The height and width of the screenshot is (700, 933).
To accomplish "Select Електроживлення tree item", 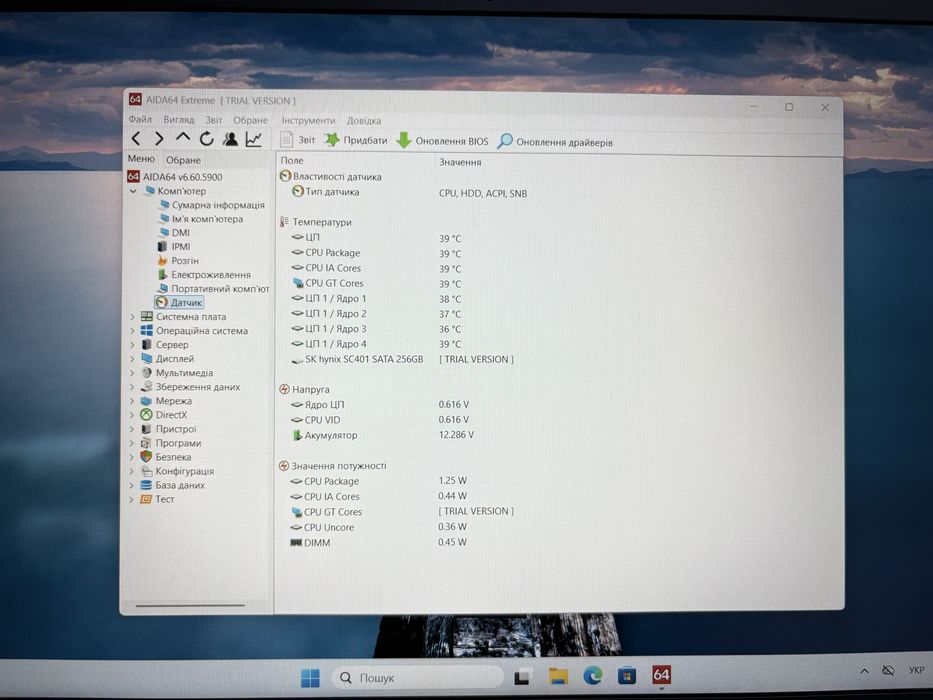I will [204, 275].
